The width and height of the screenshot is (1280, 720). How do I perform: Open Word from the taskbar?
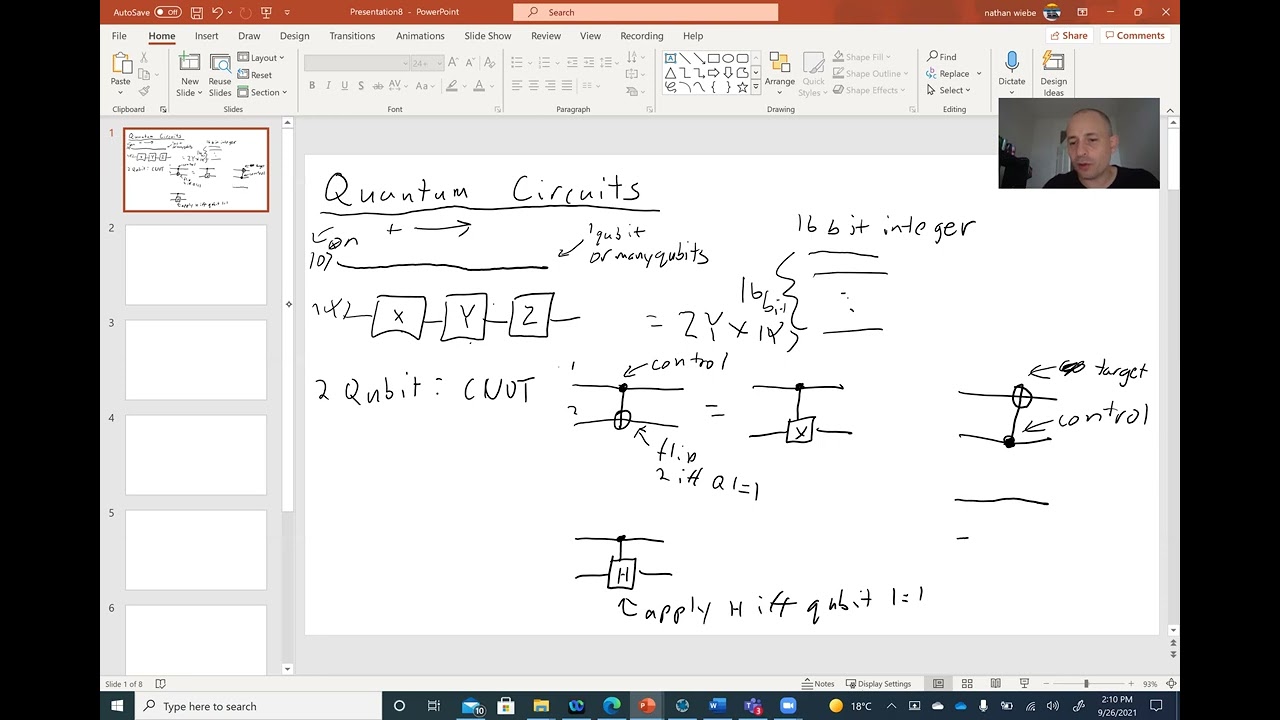(x=717, y=706)
